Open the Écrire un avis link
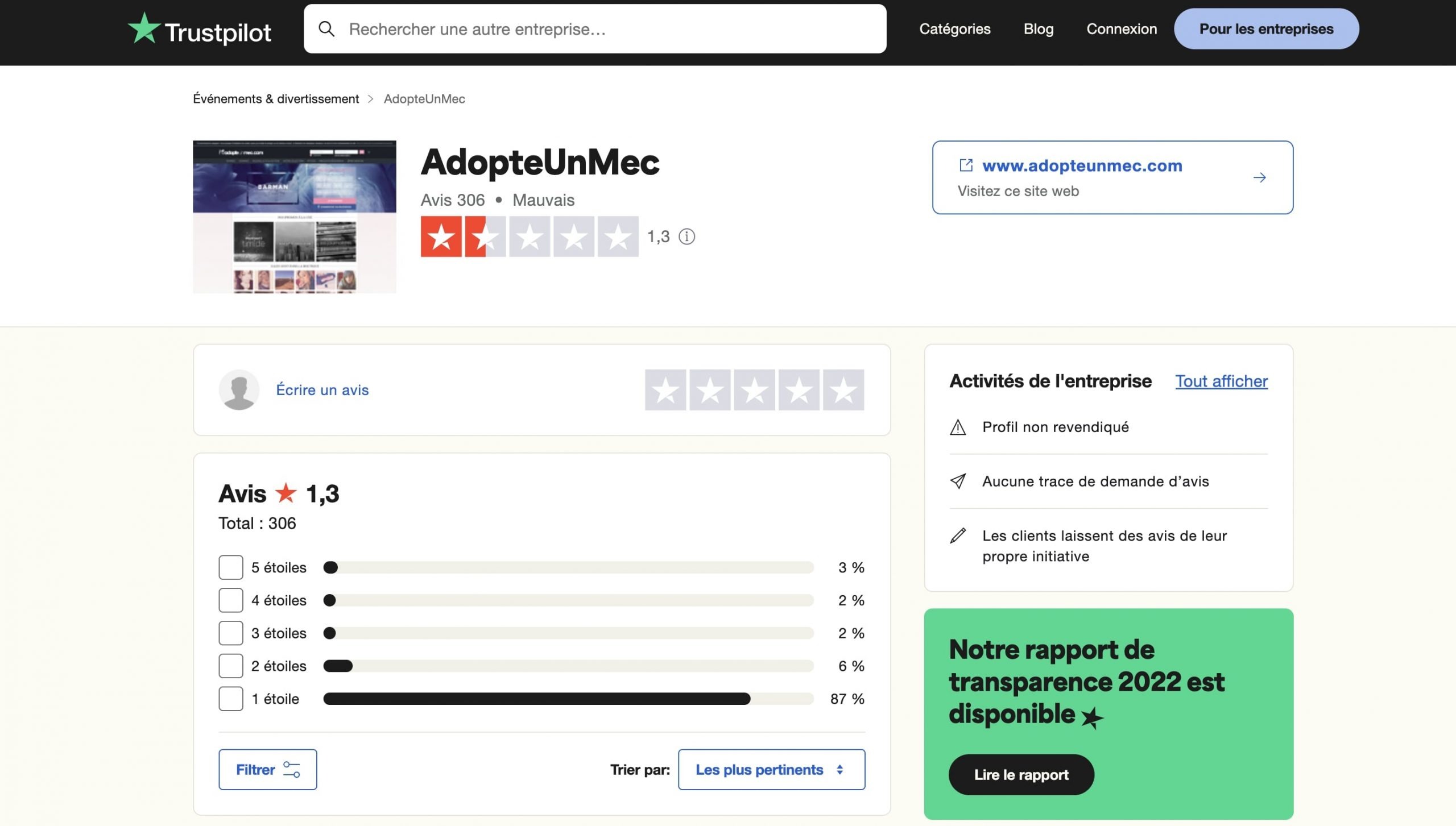 pos(322,390)
